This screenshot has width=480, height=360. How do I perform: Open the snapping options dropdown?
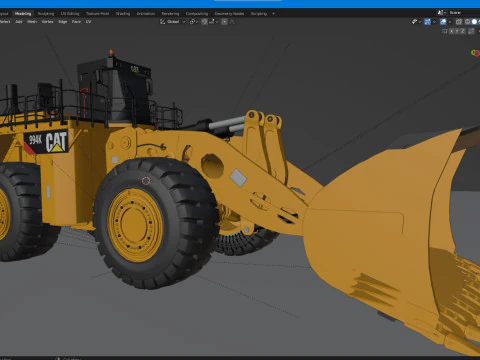coord(213,22)
